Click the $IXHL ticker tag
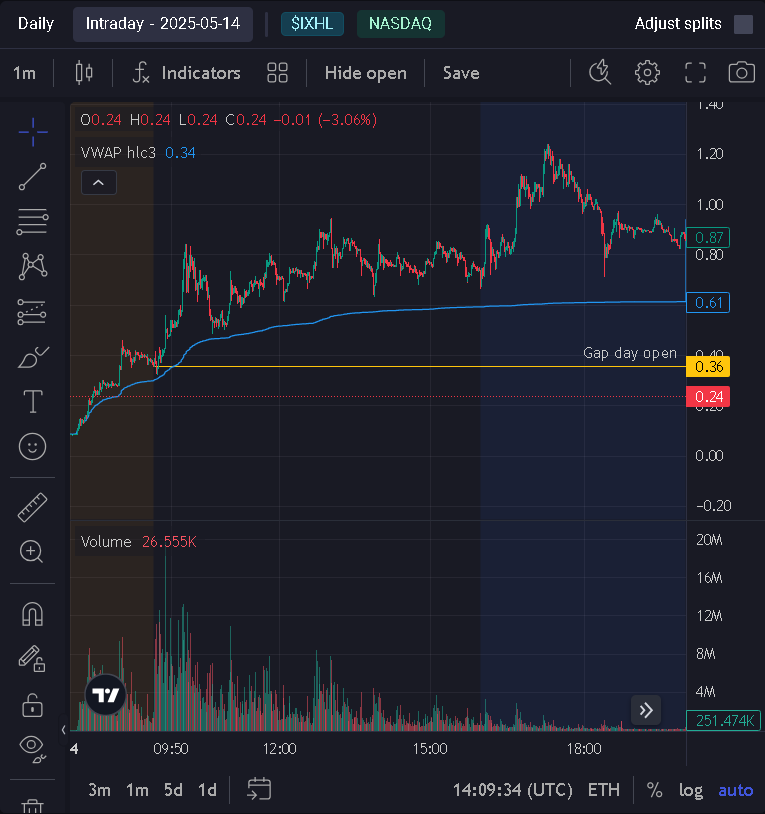This screenshot has width=765, height=814. pyautogui.click(x=312, y=24)
